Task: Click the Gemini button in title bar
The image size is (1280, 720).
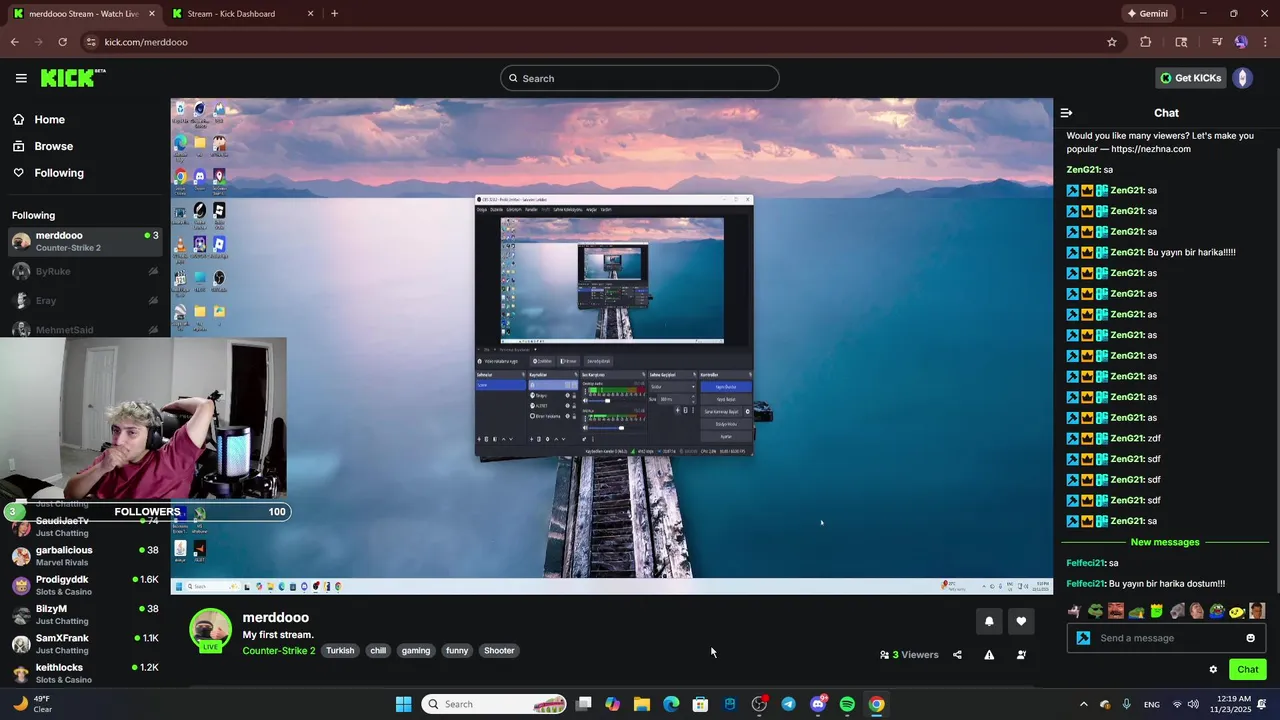Action: (x=1147, y=14)
